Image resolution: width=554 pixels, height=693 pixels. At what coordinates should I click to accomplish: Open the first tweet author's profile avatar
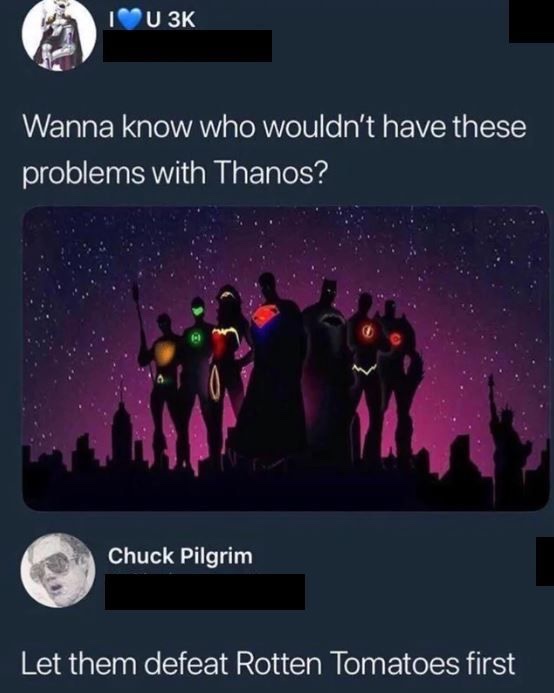coord(59,35)
